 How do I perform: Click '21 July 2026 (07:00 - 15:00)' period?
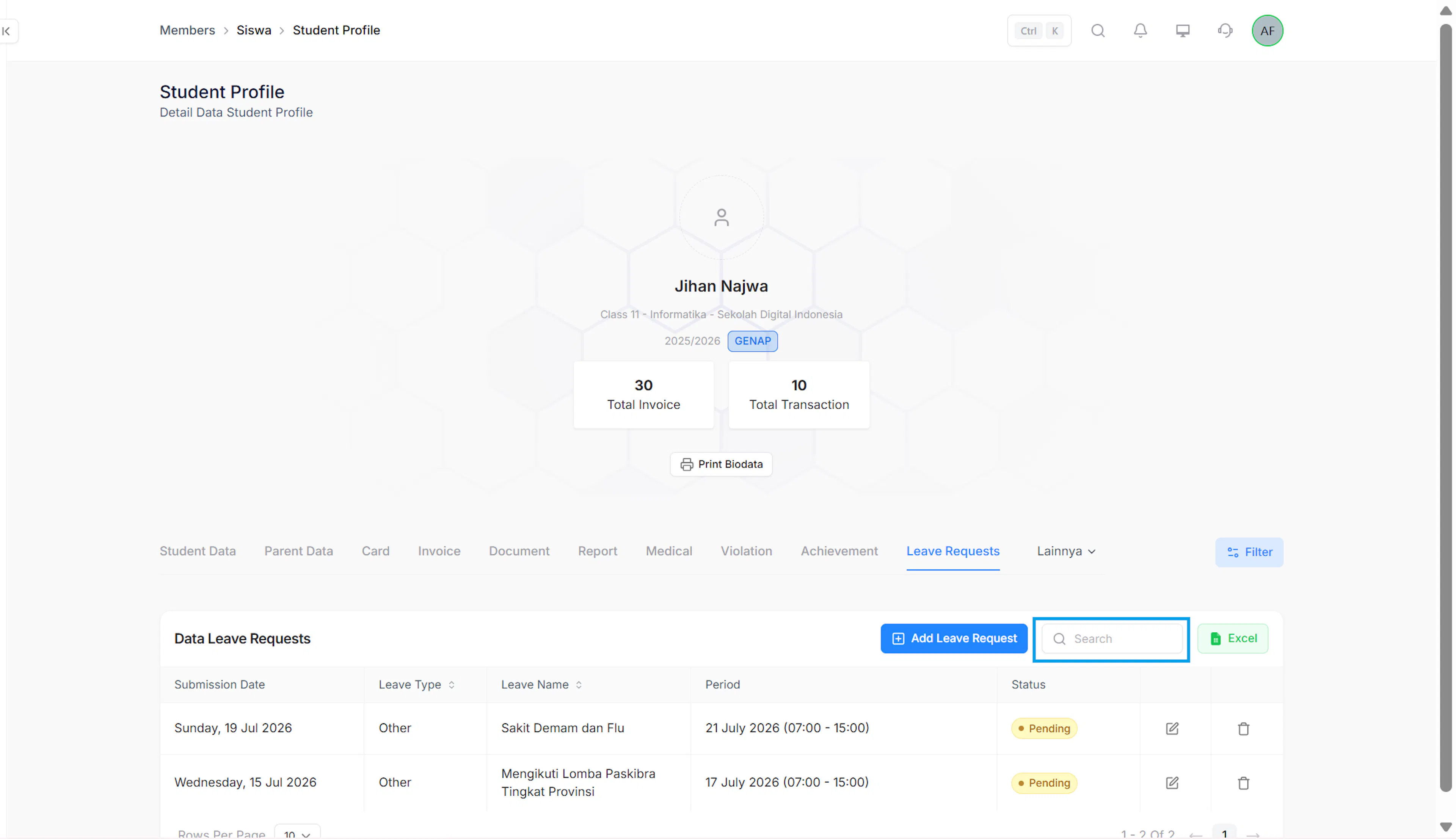(x=787, y=728)
